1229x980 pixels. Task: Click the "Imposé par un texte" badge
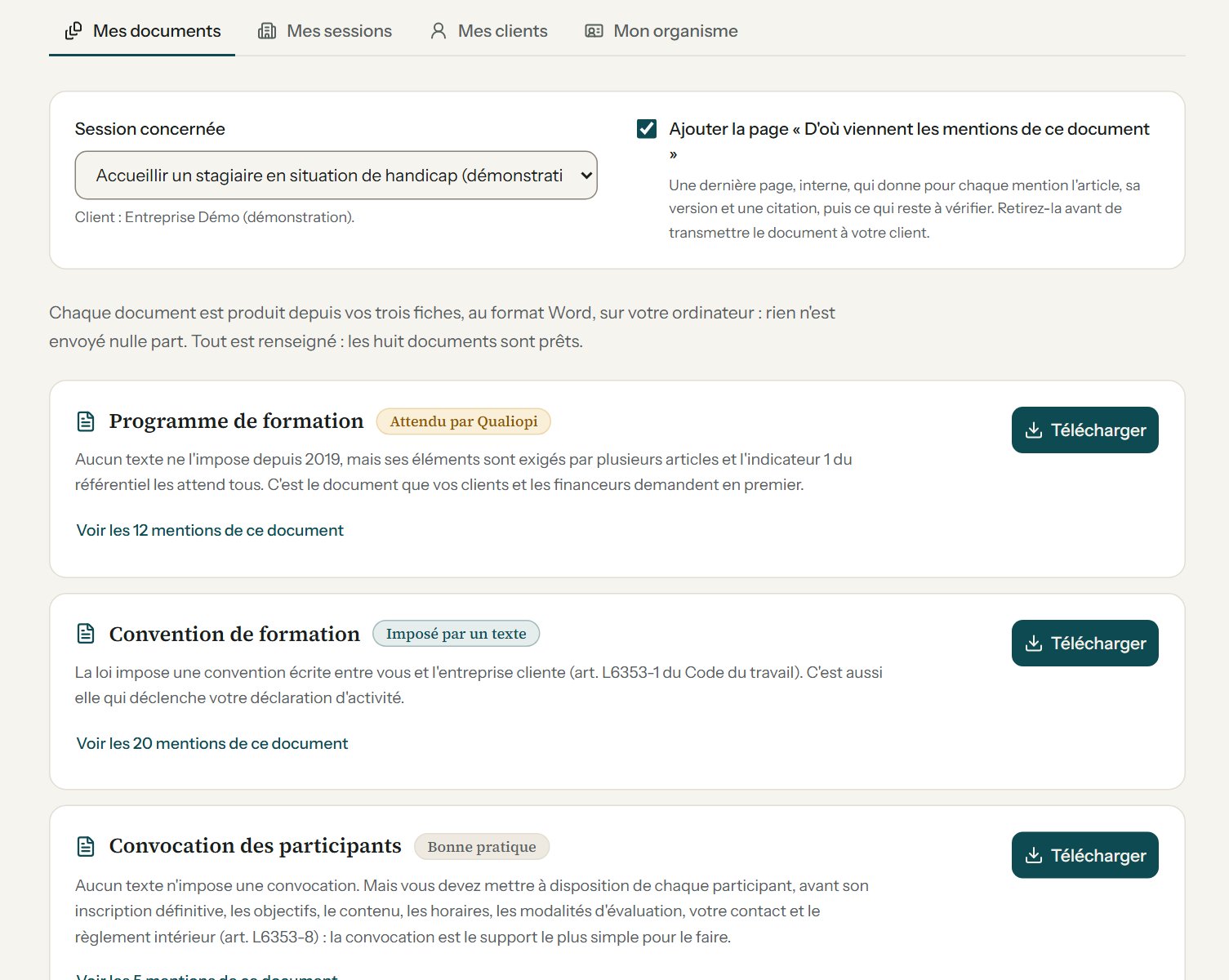(456, 634)
